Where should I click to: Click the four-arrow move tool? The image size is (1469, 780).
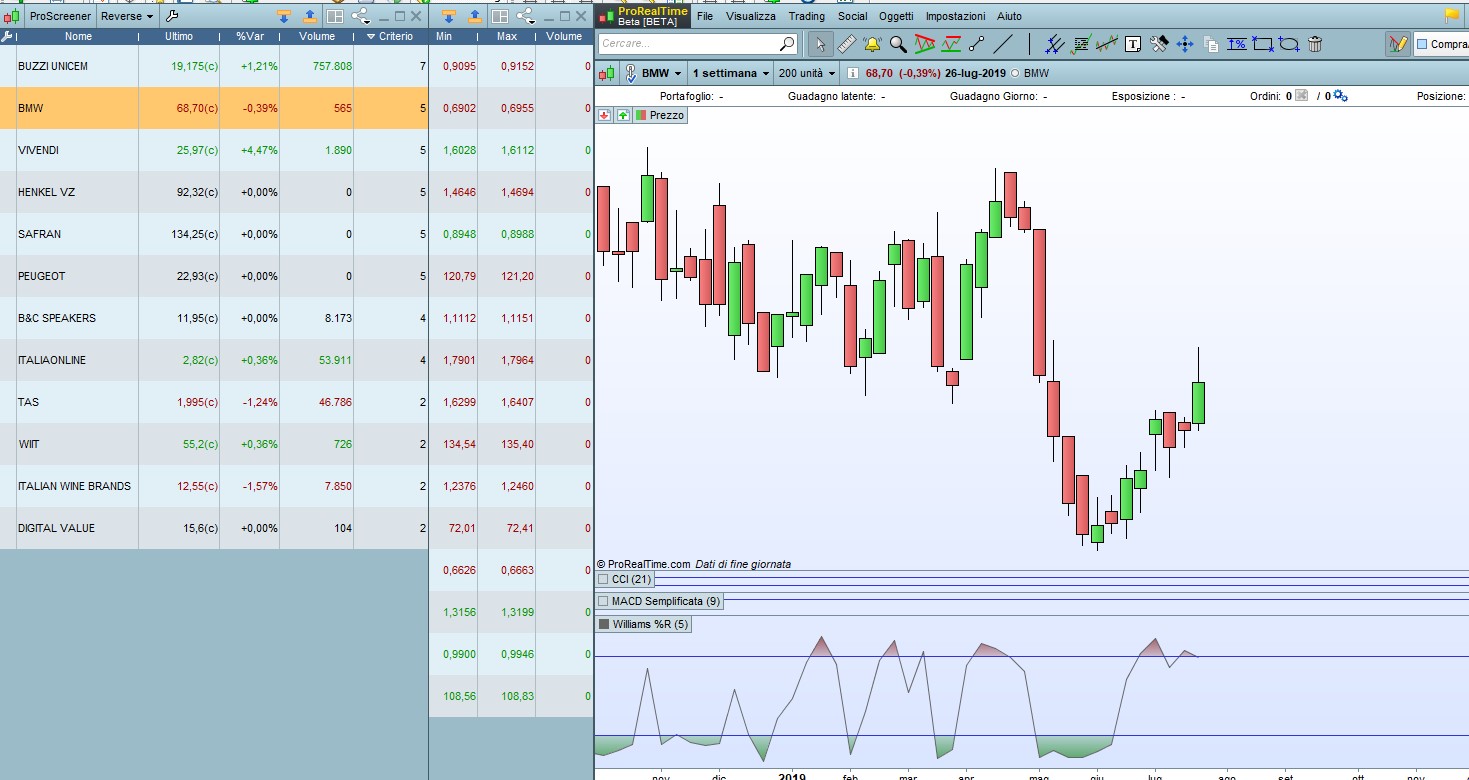click(1185, 44)
